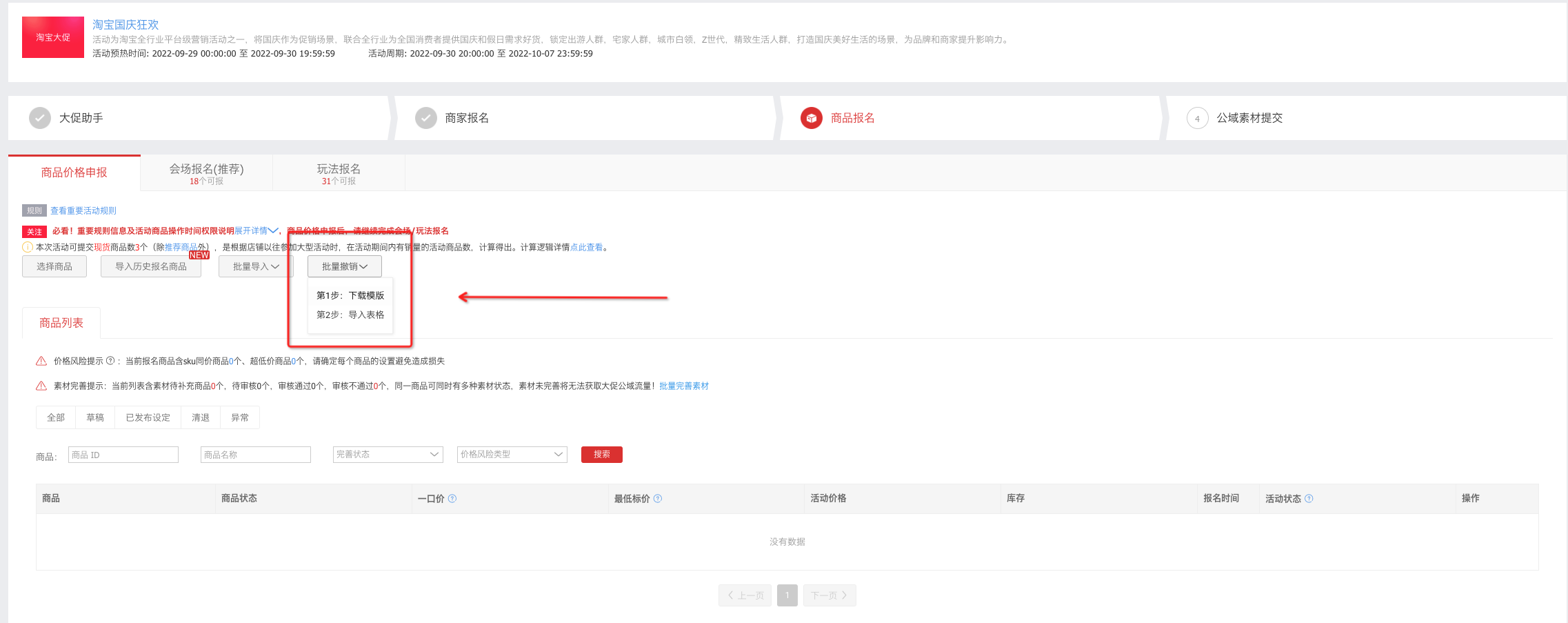Focus the 商品名称 input field
Image resolution: width=1568 pixels, height=623 pixels.
point(256,455)
